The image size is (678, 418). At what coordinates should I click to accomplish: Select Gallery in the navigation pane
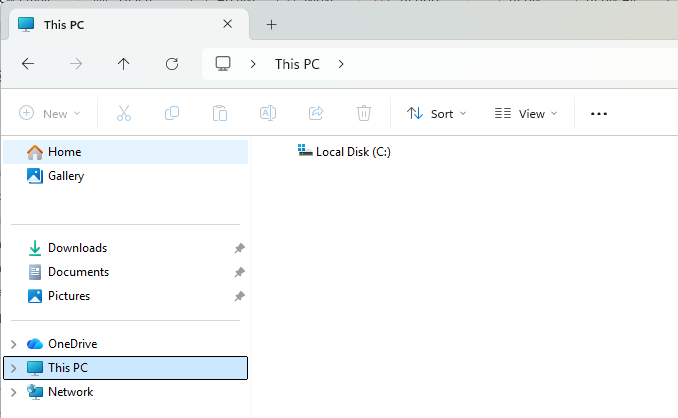(65, 176)
